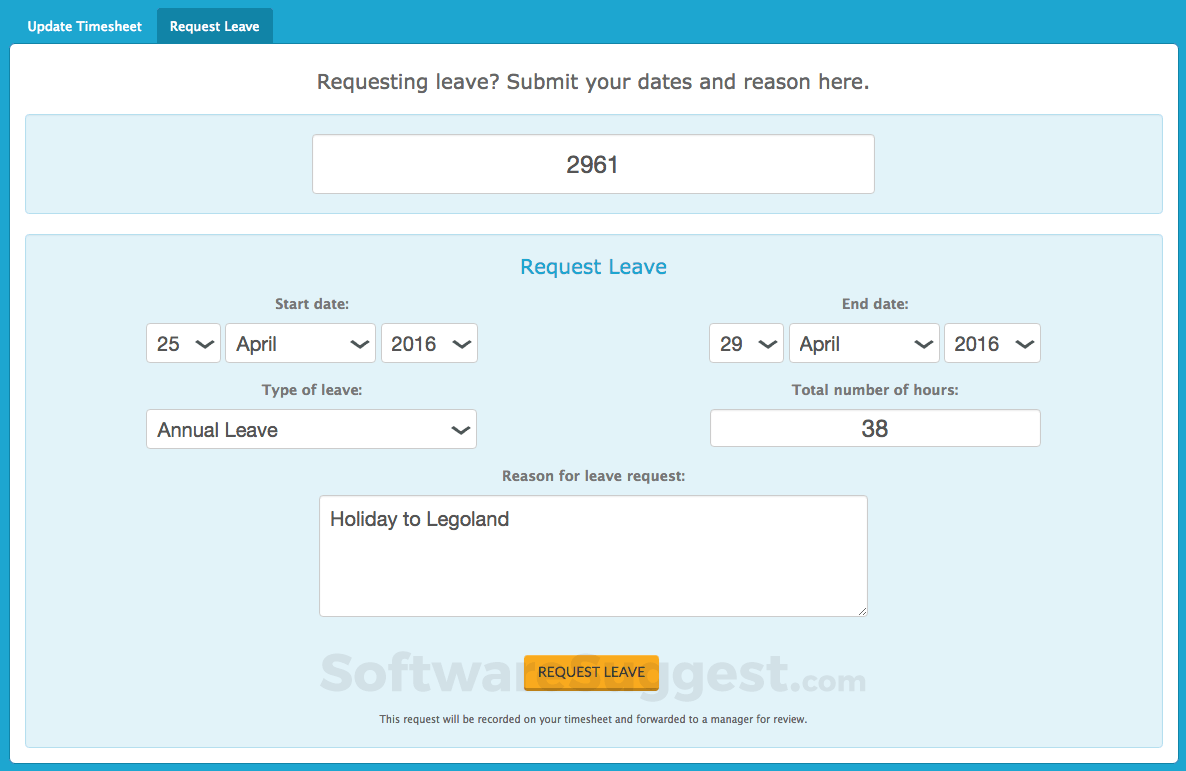Click the reason for leave text area
Screen dimensions: 1186x771
coord(593,555)
